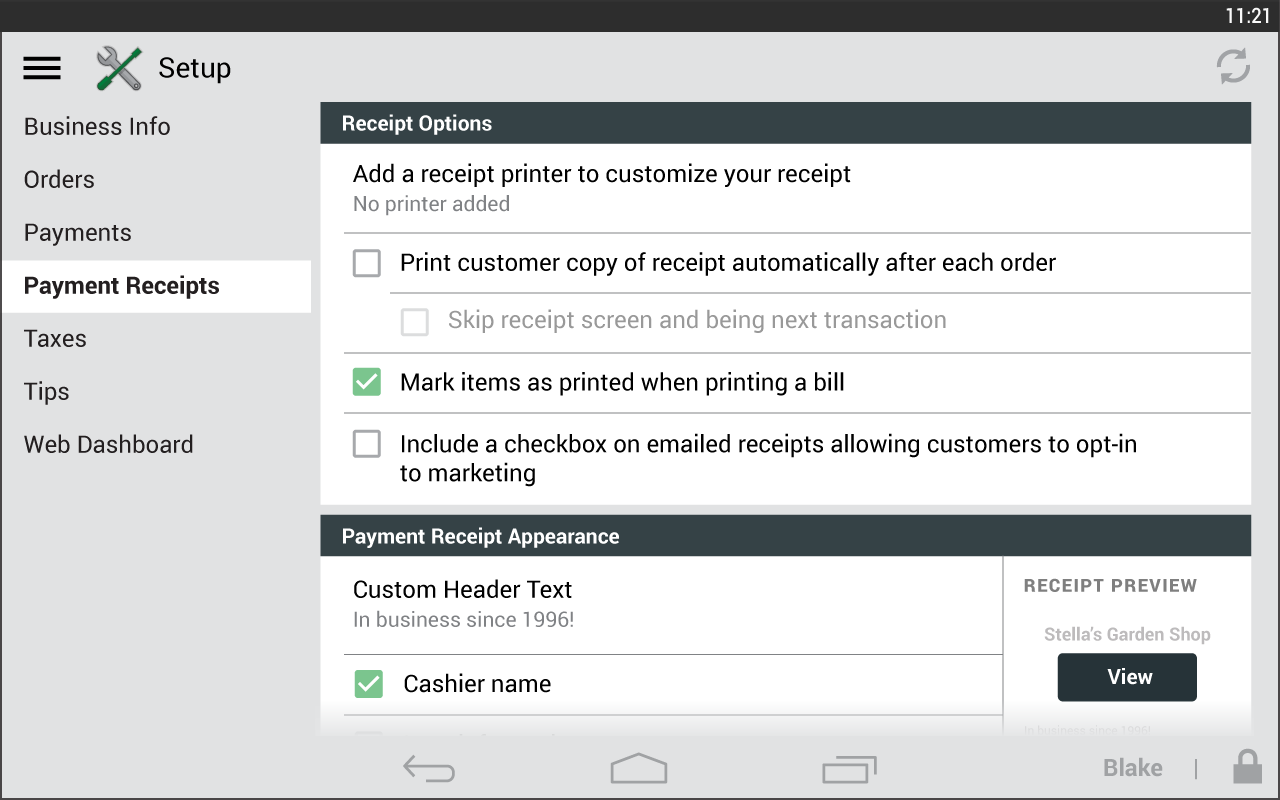1280x800 pixels.
Task: Open Web Dashboard from sidebar
Action: 109,445
